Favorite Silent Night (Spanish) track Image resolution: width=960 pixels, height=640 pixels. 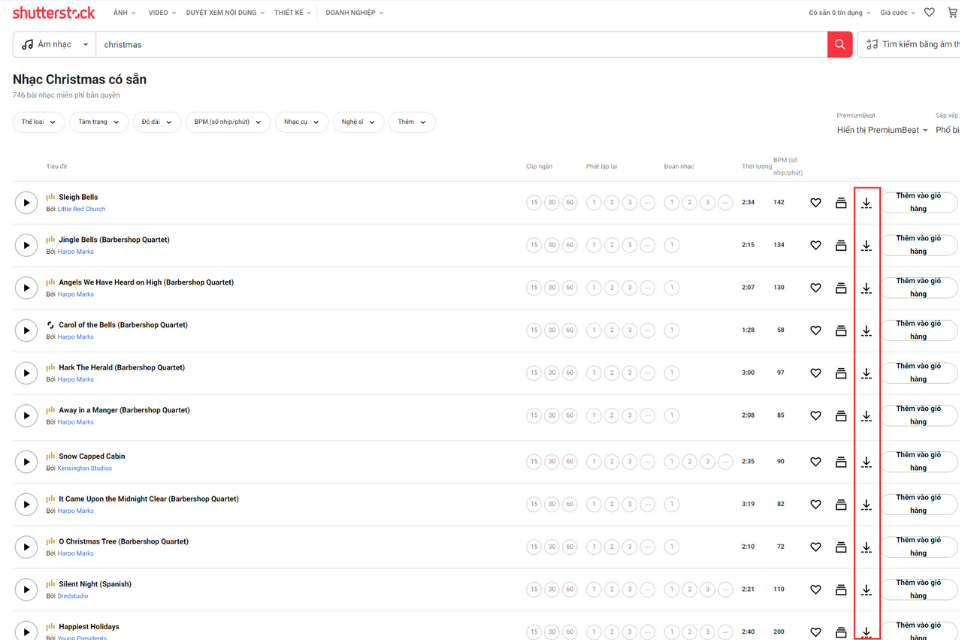816,590
